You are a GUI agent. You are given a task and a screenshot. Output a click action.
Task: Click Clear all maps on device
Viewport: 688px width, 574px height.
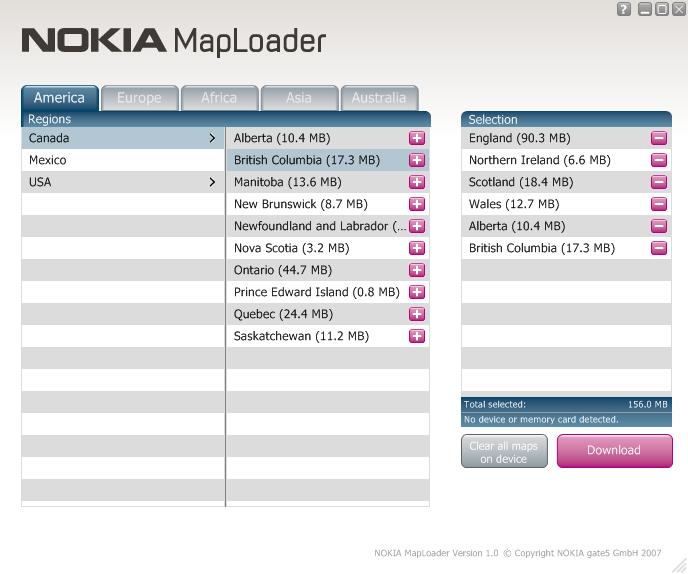tap(504, 451)
